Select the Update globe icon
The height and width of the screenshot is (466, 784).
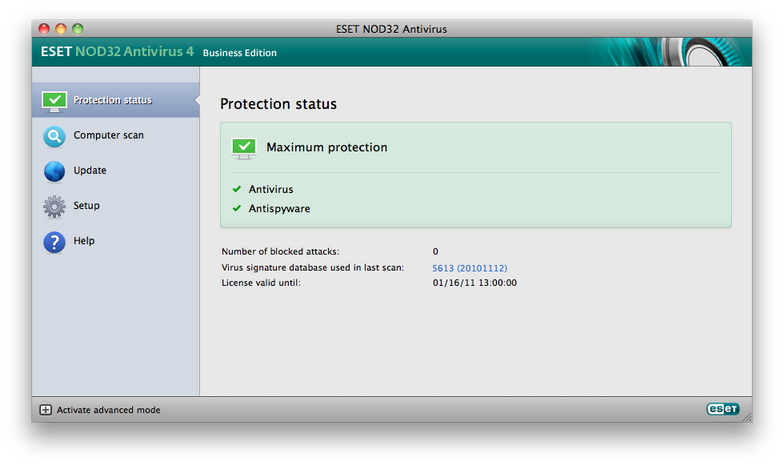[54, 172]
